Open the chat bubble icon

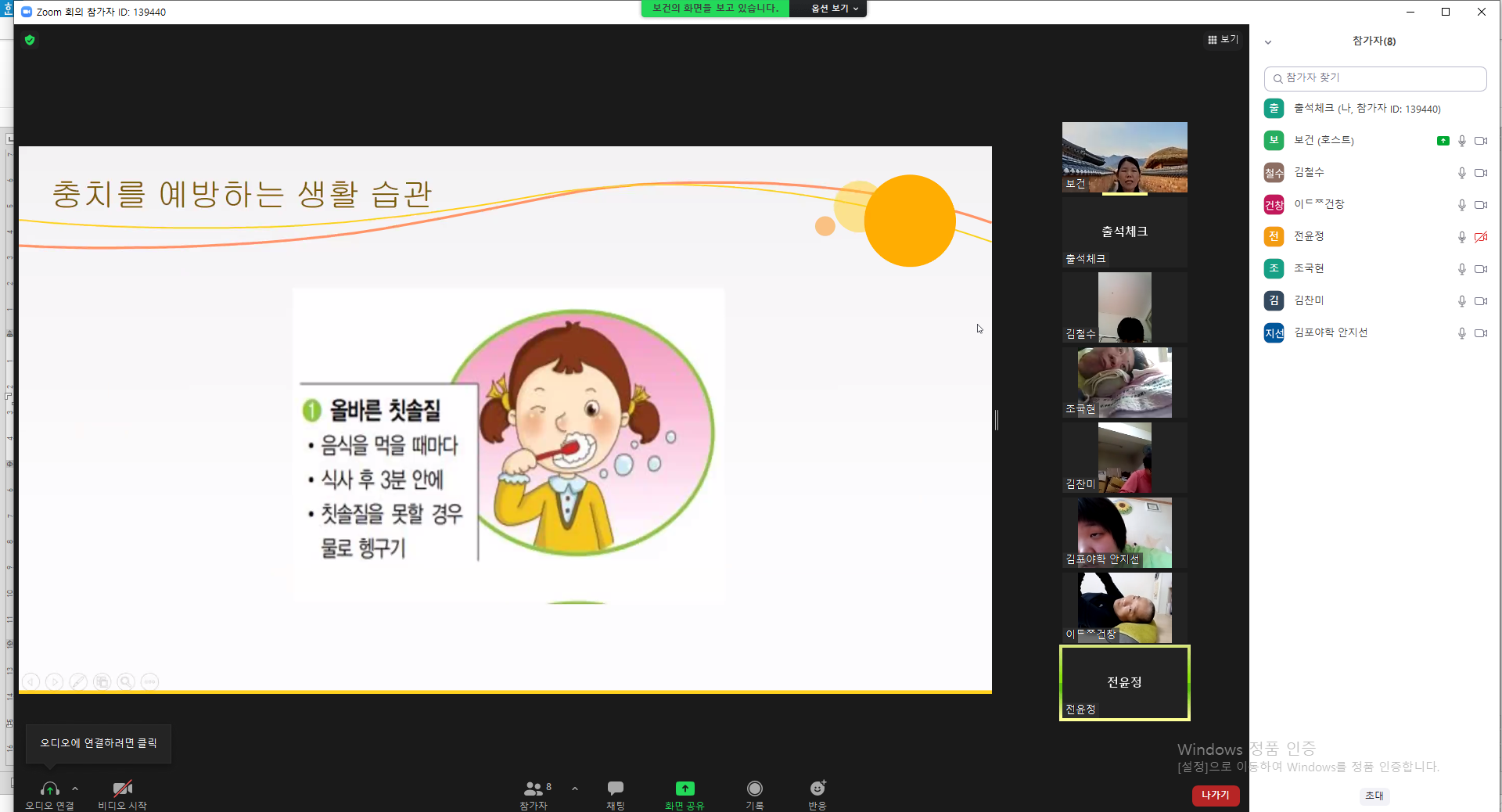click(616, 789)
